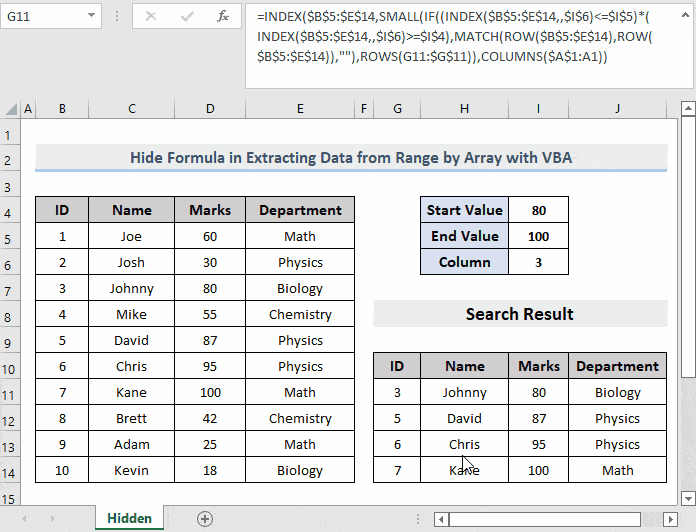Add a new sheet with plus icon
Image resolution: width=696 pixels, height=532 pixels.
click(205, 518)
